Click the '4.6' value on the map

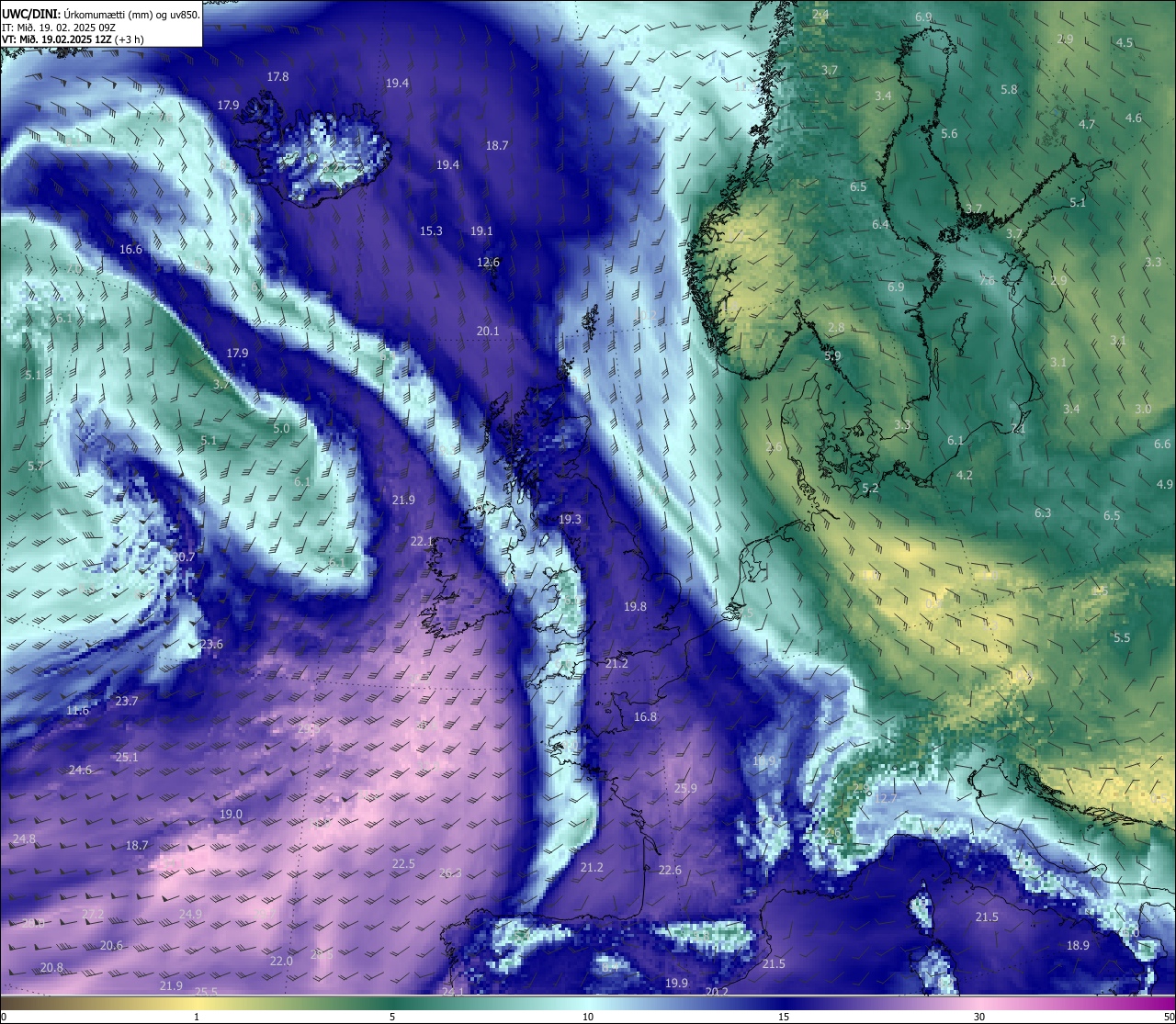point(1134,118)
